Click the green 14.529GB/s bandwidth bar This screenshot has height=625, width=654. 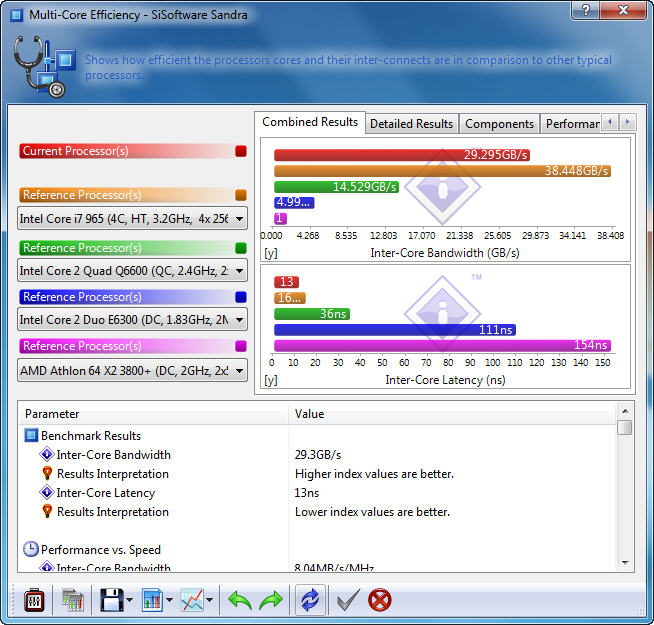[336, 186]
